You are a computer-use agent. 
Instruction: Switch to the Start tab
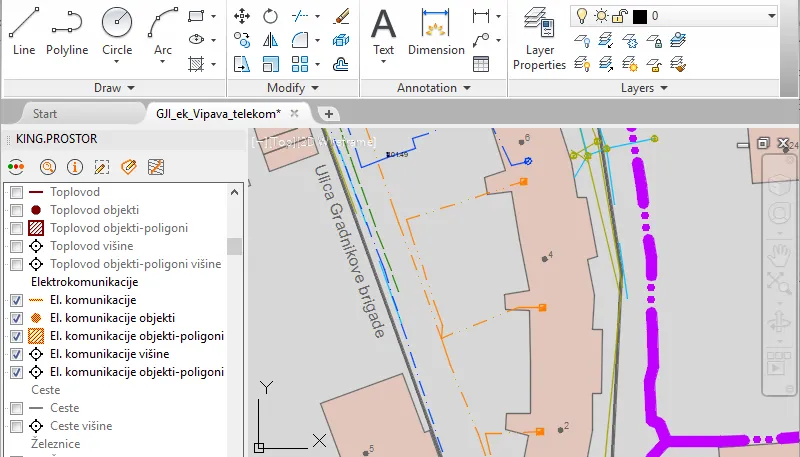45,113
